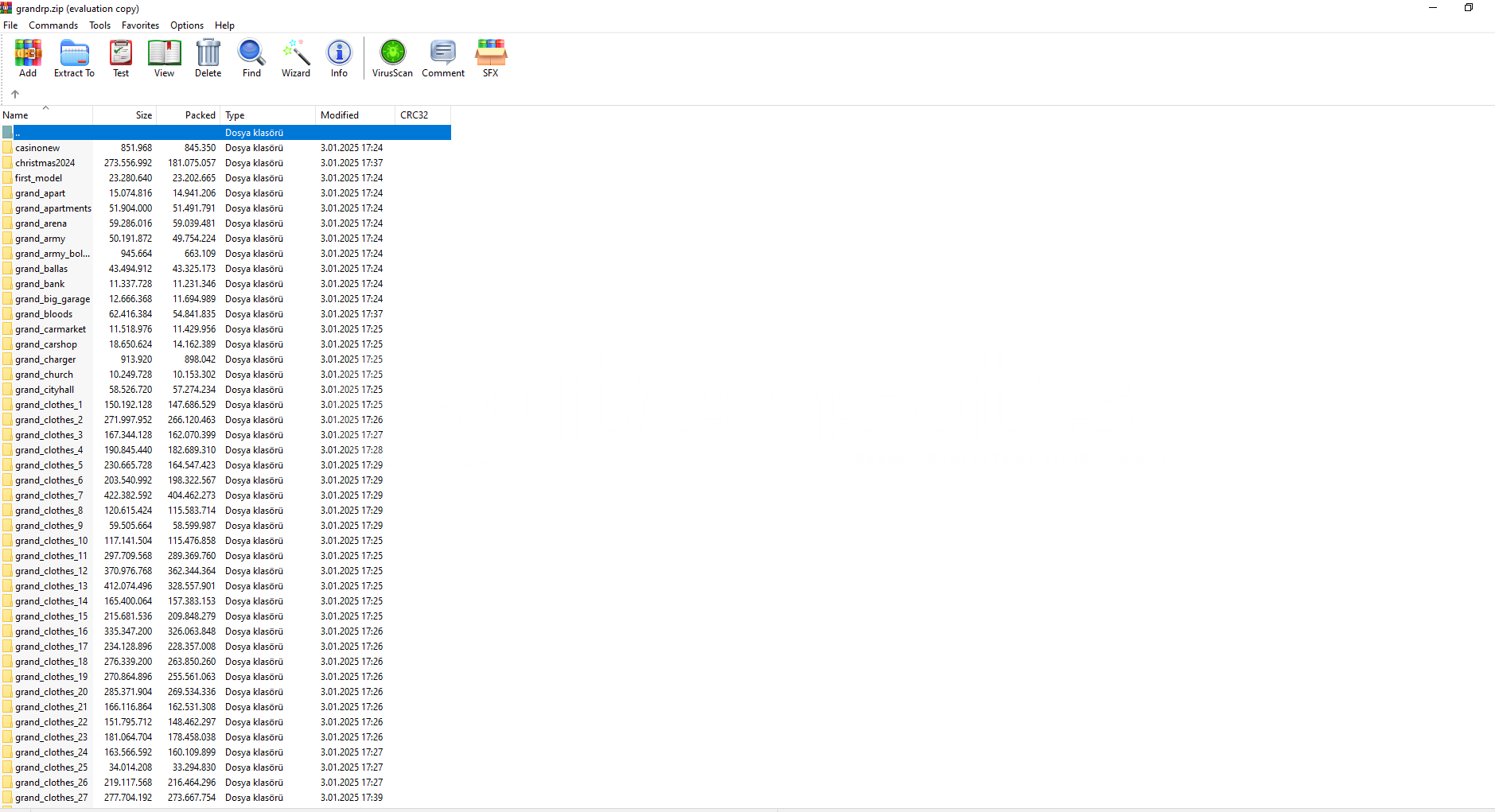Sort list by Modified column header
Screen dimensions: 1495x812
[356, 115]
